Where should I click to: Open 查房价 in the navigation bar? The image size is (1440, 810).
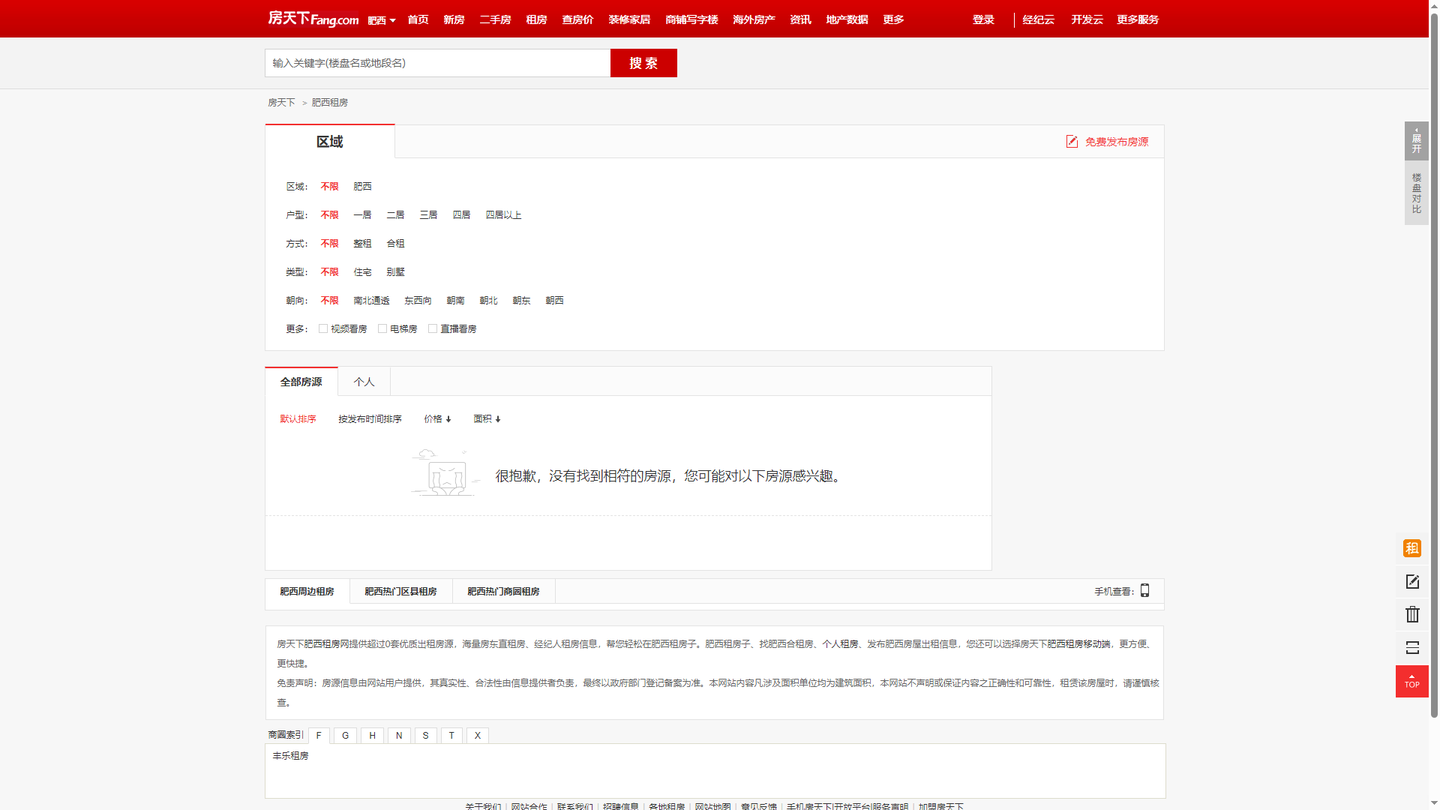tap(577, 20)
